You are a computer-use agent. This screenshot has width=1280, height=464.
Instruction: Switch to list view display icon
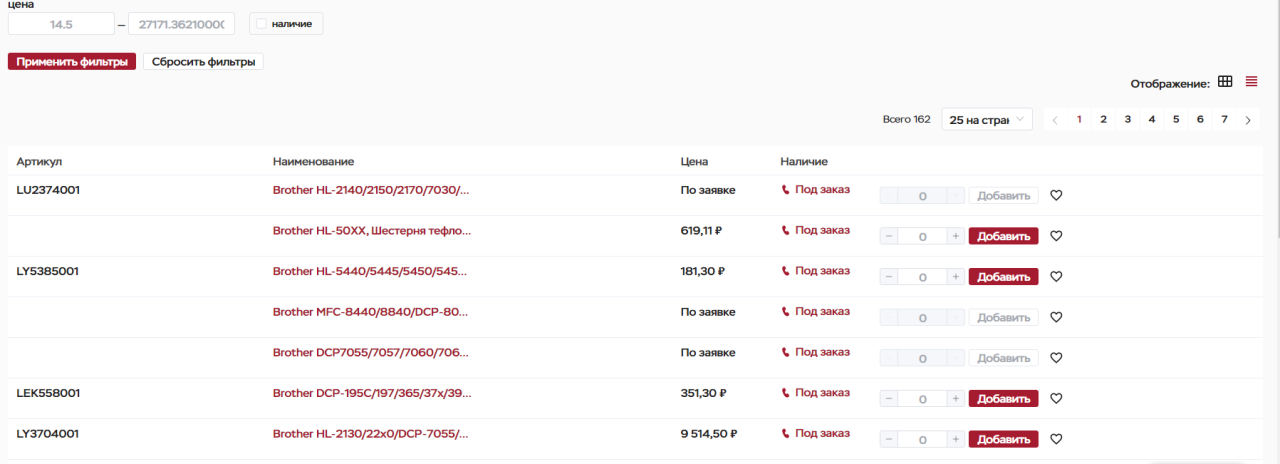1251,82
